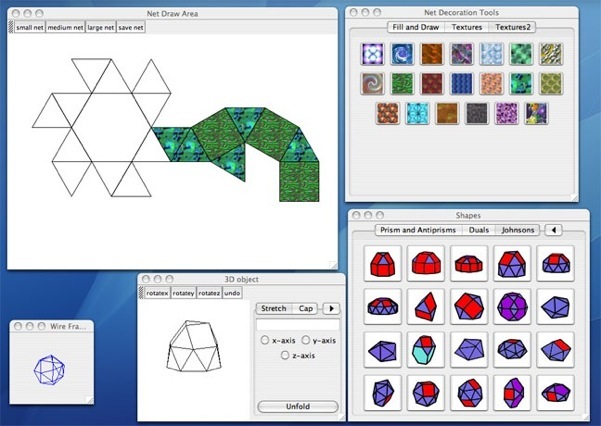The image size is (601, 426).
Task: Select the first shape in top row of Shapes
Action: tap(382, 264)
